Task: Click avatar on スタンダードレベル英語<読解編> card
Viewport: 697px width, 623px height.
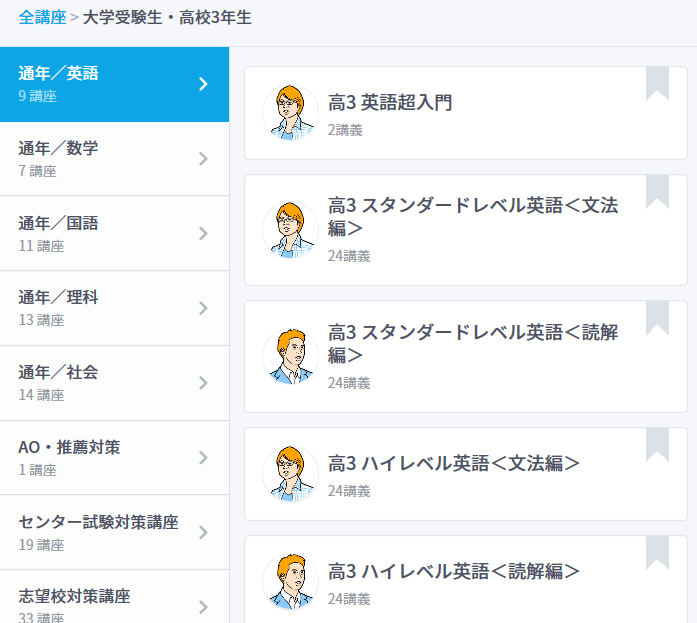Action: [290, 356]
